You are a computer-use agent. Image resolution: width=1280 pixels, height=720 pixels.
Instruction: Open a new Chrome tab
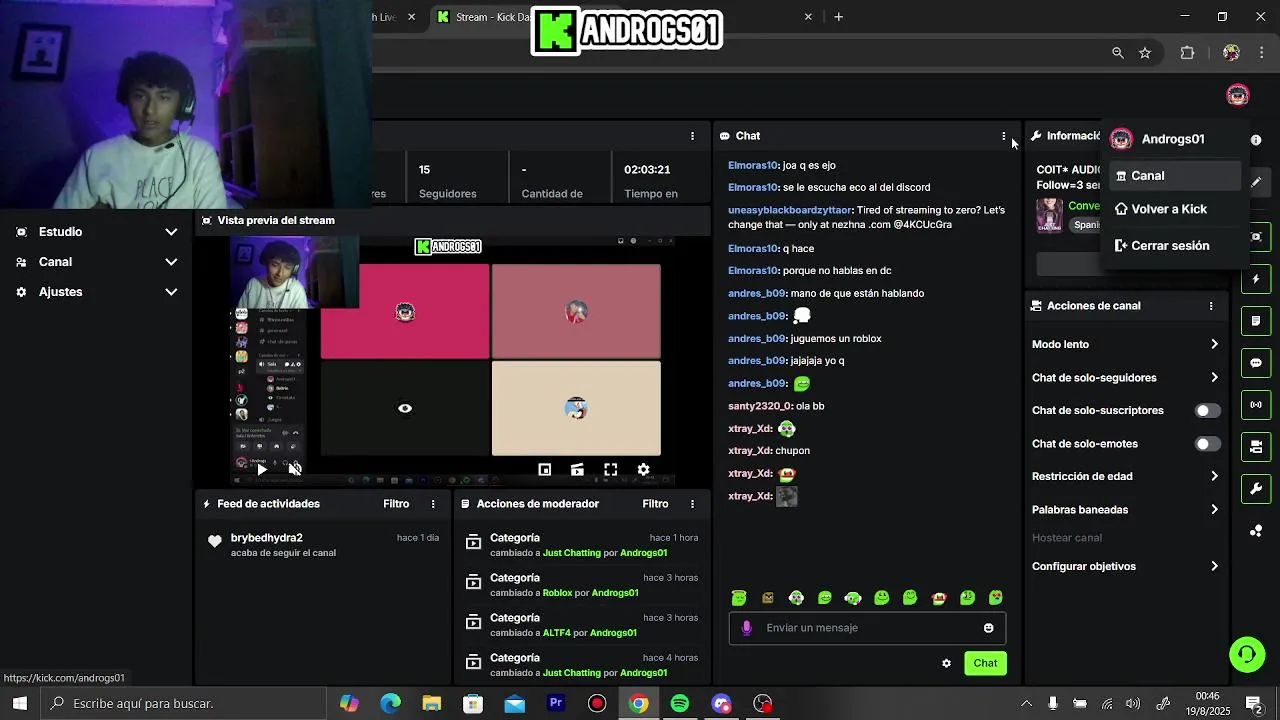839,17
